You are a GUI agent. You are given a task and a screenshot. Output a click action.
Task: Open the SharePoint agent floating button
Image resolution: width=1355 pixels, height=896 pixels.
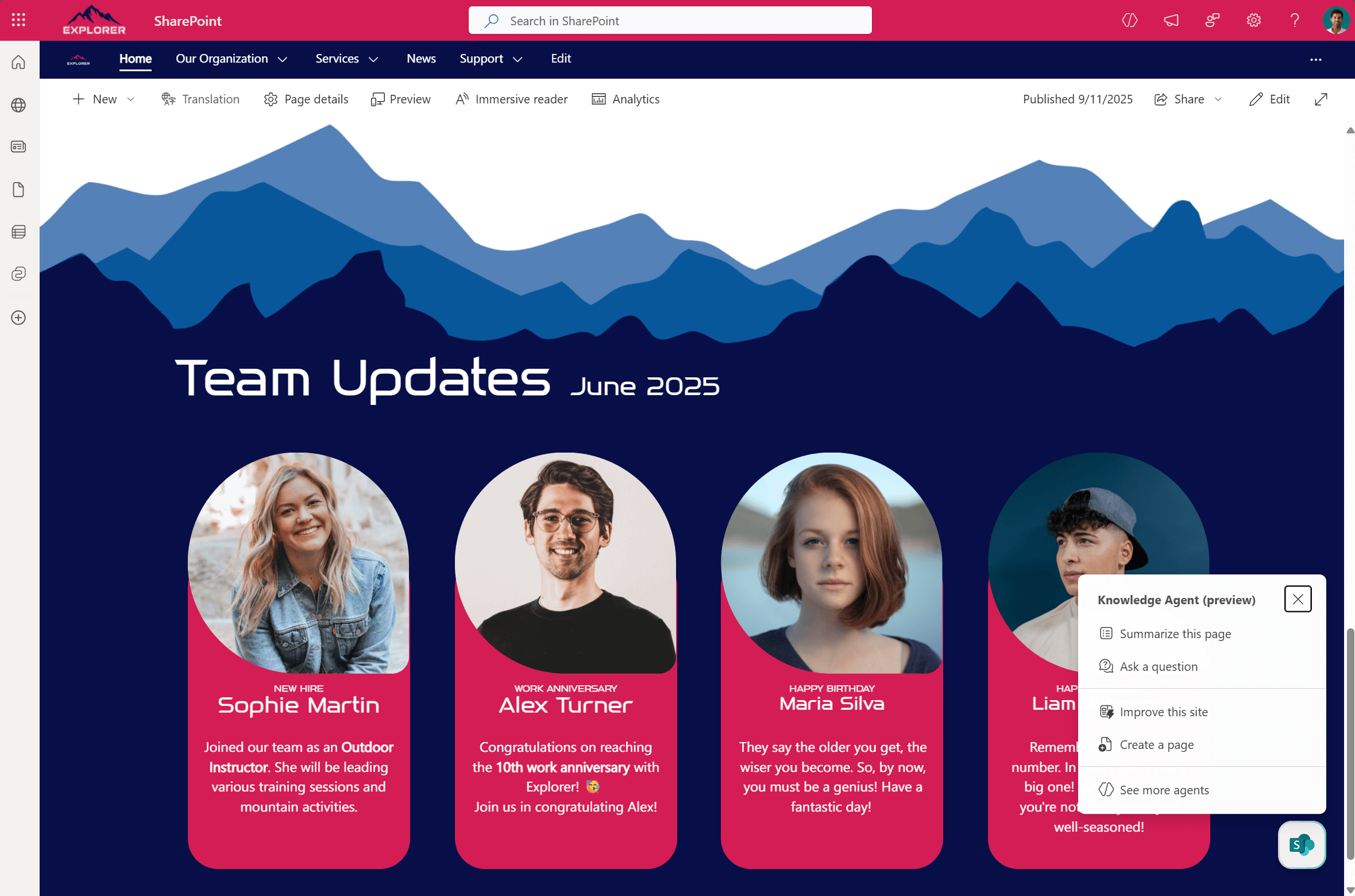click(x=1301, y=844)
